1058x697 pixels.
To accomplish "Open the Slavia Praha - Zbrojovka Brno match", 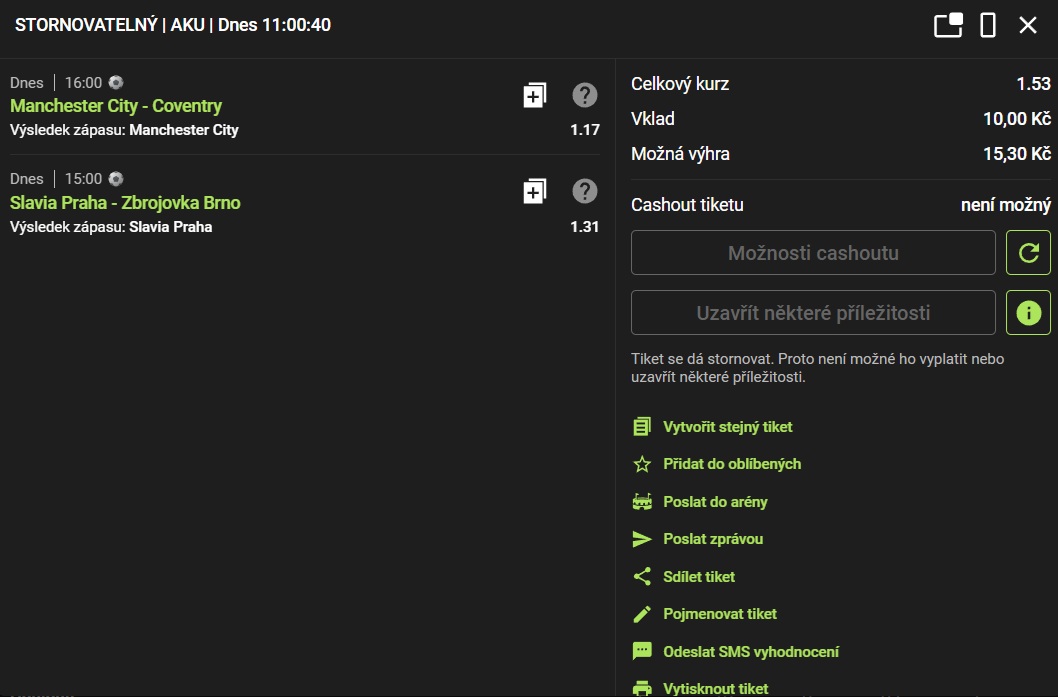I will 125,202.
